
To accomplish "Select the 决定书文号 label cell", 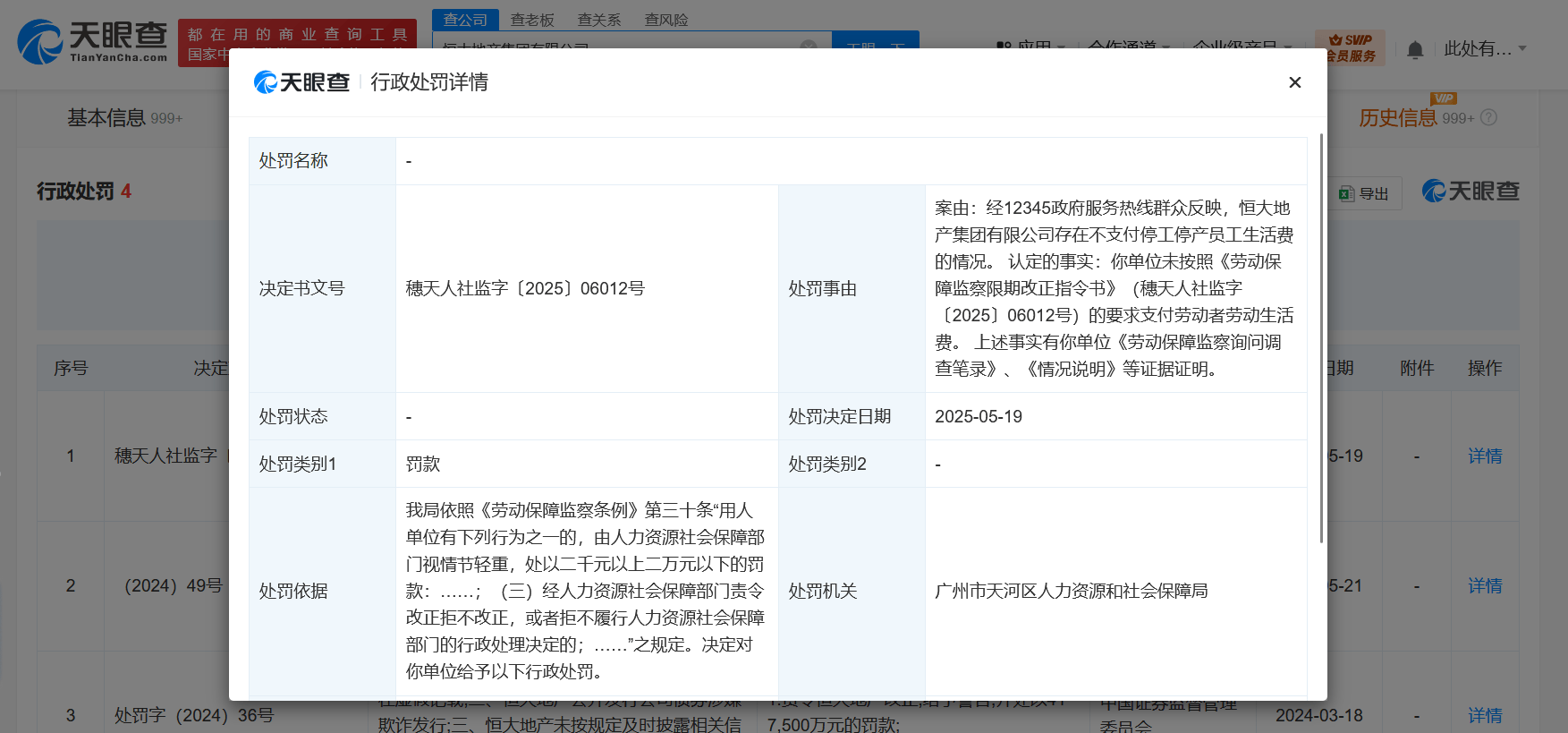I will point(322,288).
